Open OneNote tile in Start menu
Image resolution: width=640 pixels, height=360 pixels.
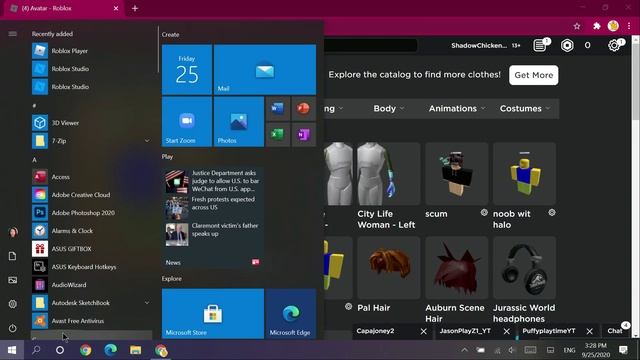[304, 134]
